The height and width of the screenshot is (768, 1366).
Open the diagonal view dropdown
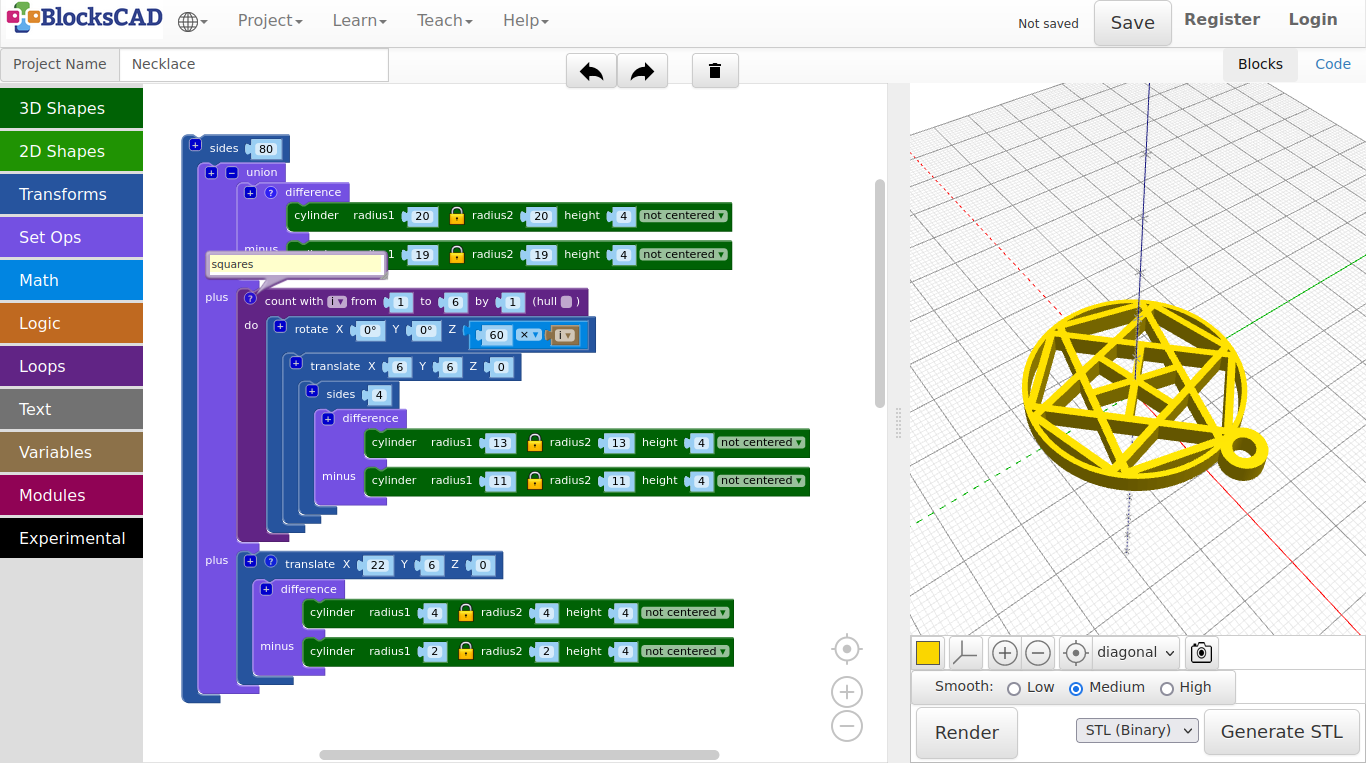[1136, 653]
